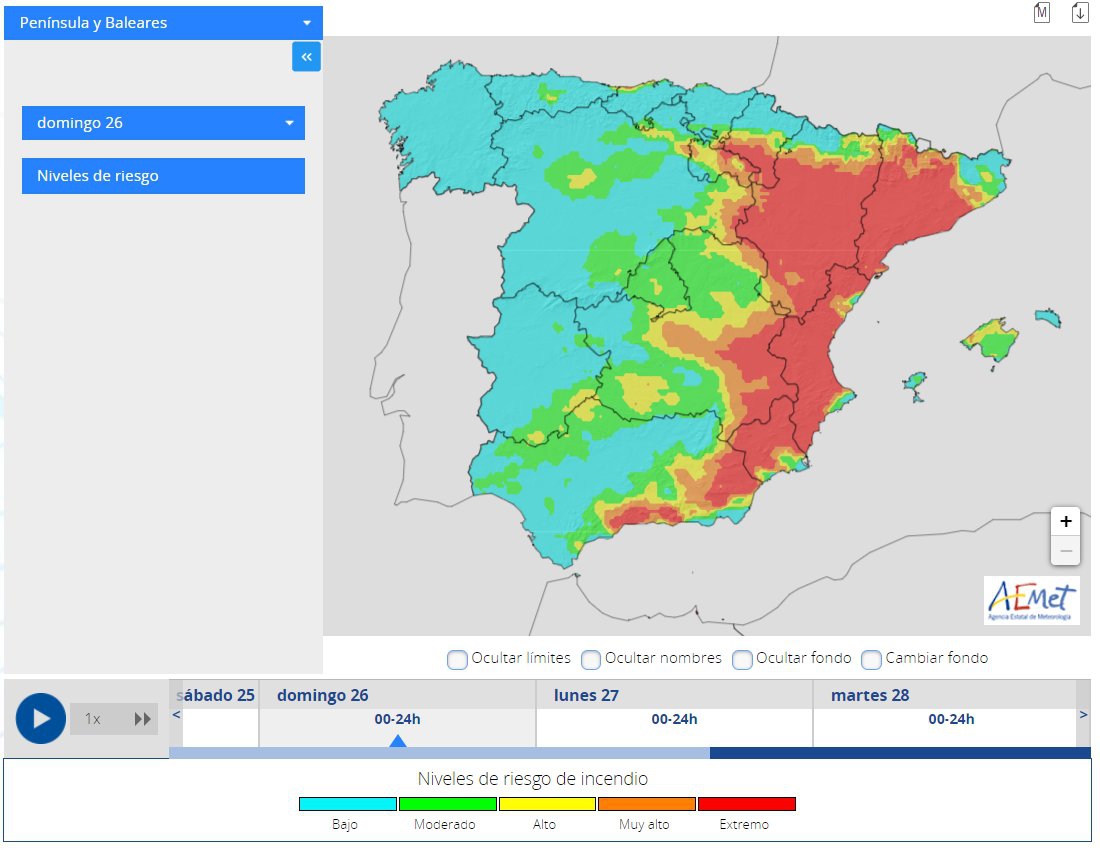Tick the Cambiar fondo checkbox

coord(871,659)
